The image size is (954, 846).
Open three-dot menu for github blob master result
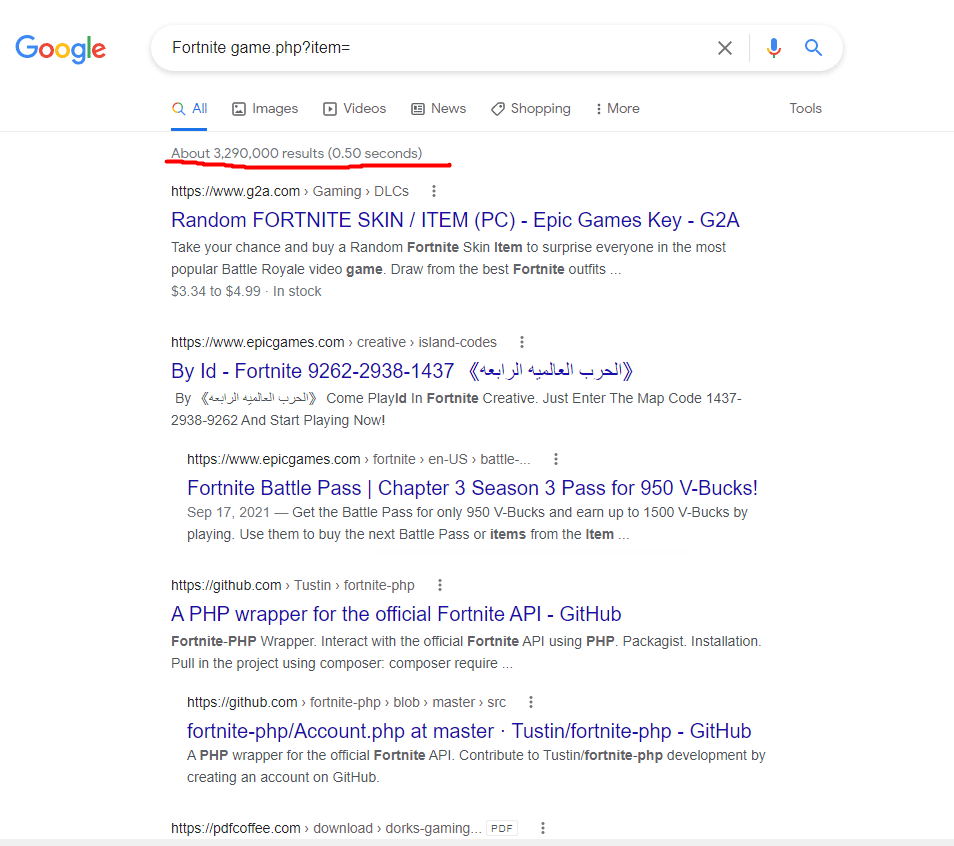531,702
